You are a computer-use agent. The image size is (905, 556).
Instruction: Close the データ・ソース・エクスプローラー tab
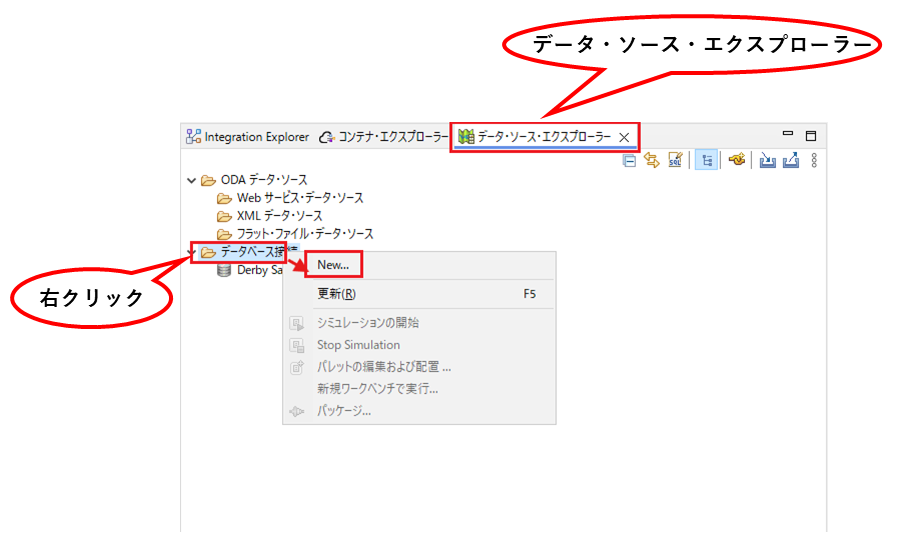point(624,137)
